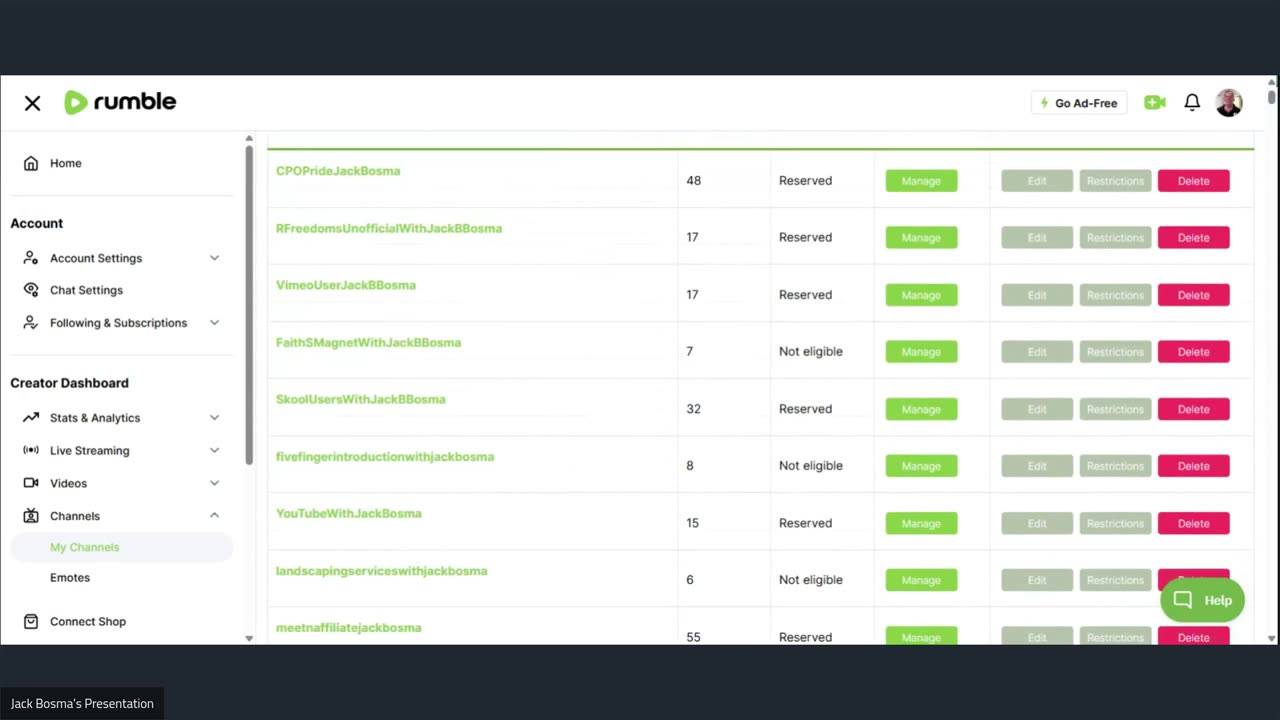The image size is (1280, 720).
Task: Delete the CPOPrideJackBosma channel
Action: click(x=1193, y=181)
